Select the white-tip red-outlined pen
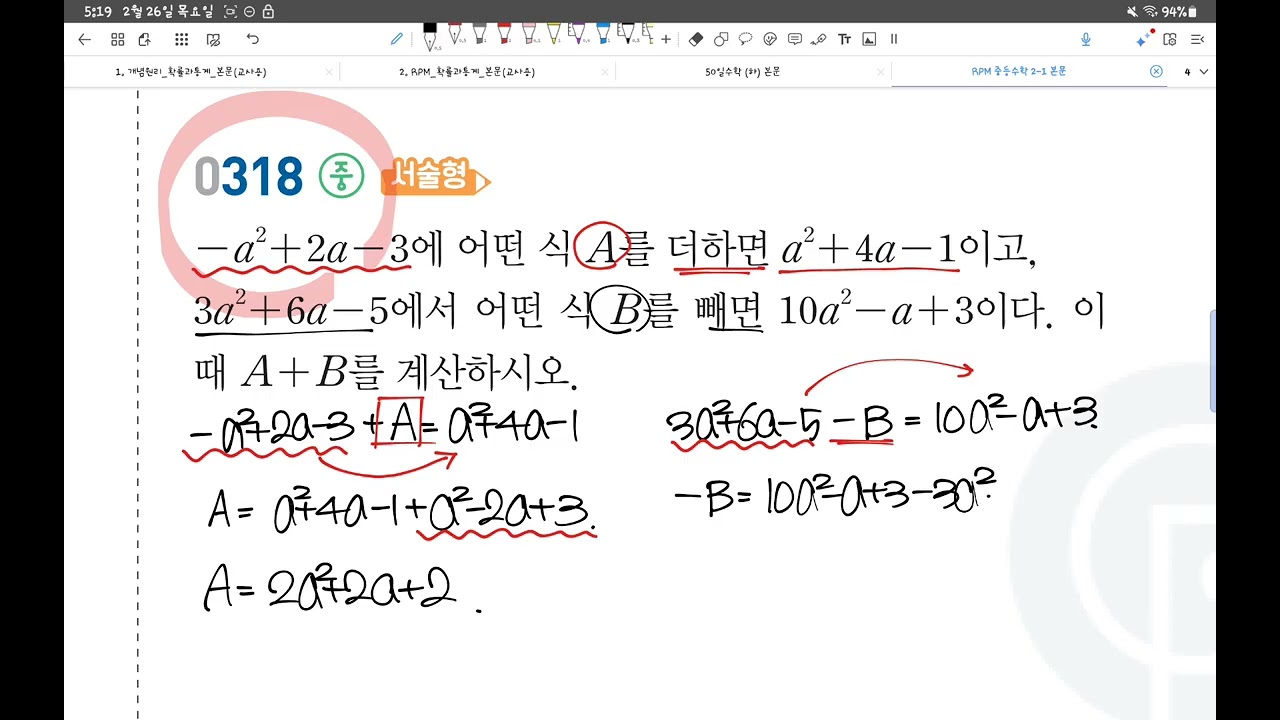 point(455,35)
